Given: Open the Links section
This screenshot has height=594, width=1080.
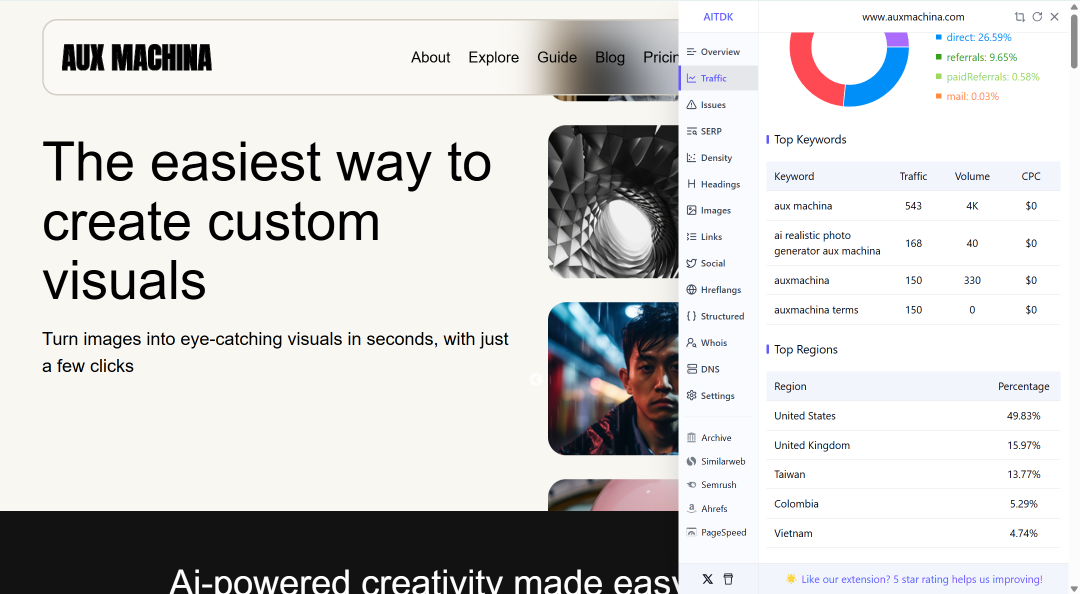Looking at the screenshot, I should tap(718, 236).
